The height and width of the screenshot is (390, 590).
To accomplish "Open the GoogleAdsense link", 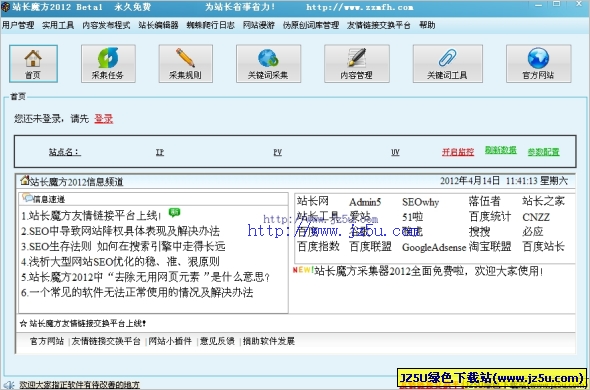I will pyautogui.click(x=434, y=247).
